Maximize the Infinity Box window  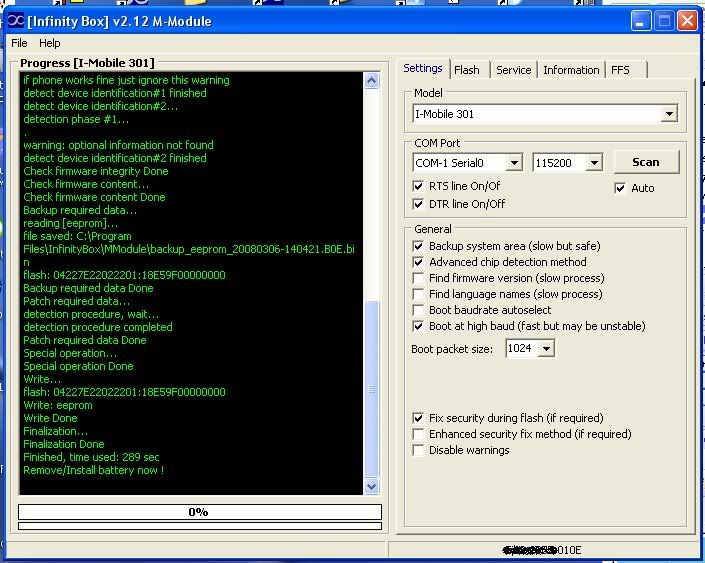tap(664, 21)
